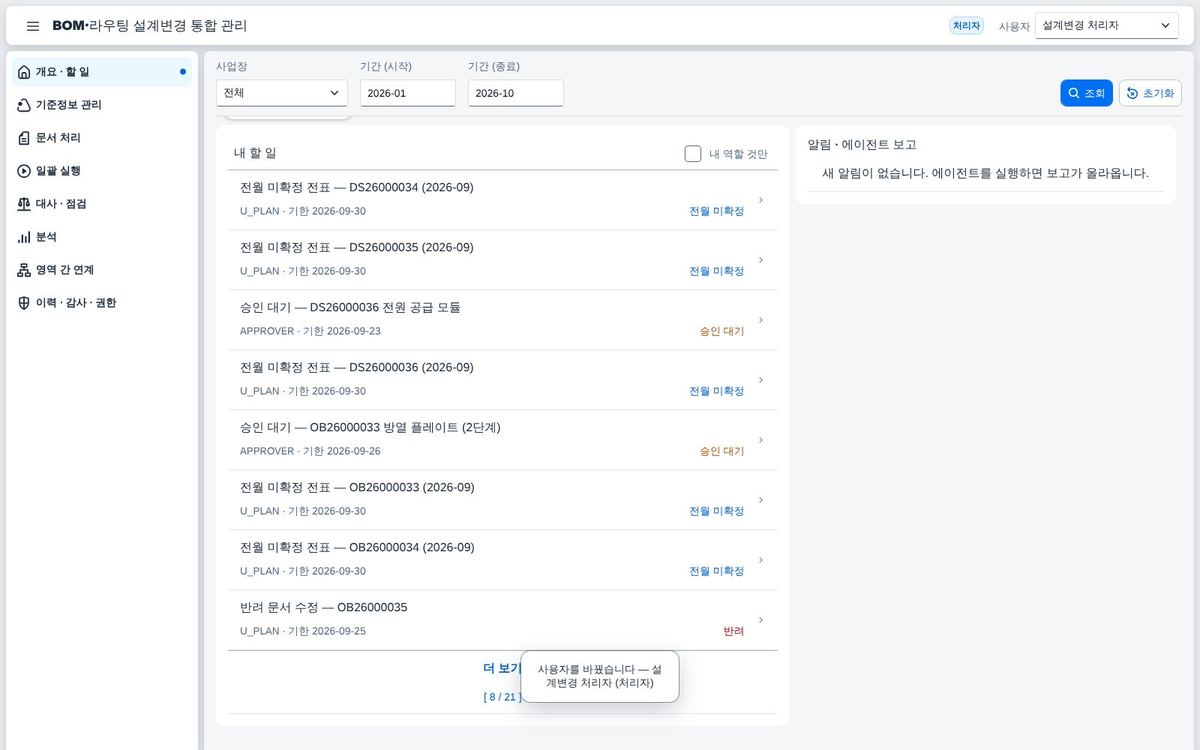This screenshot has width=1200, height=750.
Task: Click the U_PLAN · 기한 2026-09-25 text
Action: click(303, 631)
